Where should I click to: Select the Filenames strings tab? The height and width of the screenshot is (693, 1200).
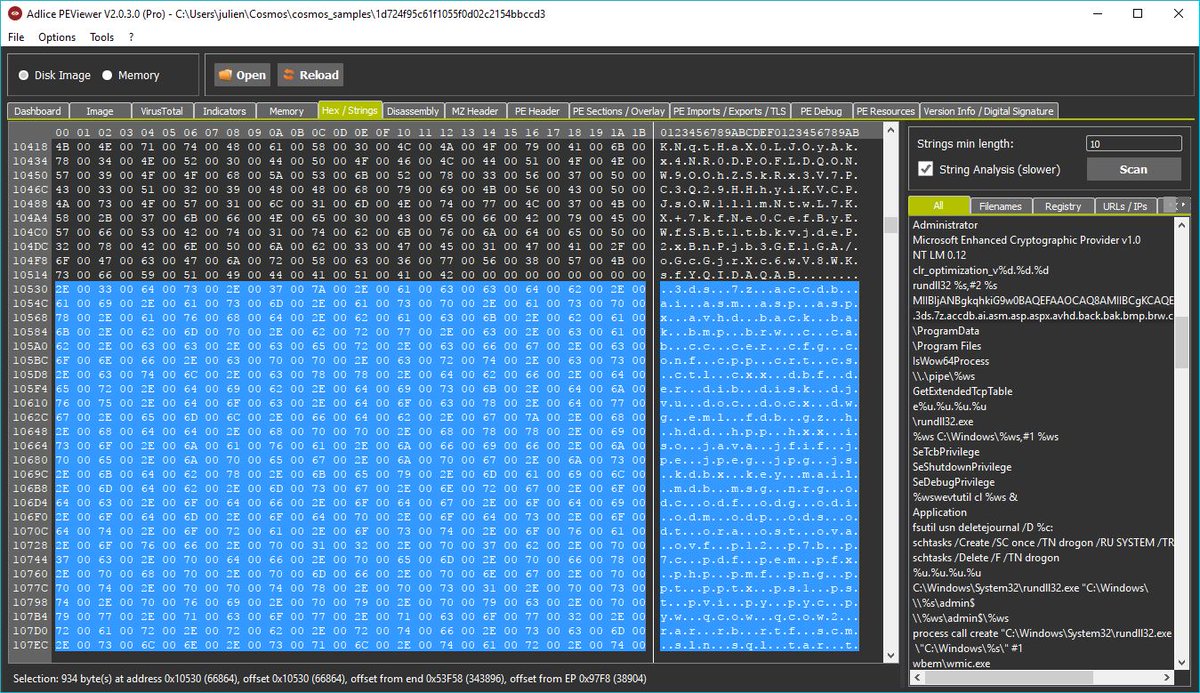coord(1000,206)
